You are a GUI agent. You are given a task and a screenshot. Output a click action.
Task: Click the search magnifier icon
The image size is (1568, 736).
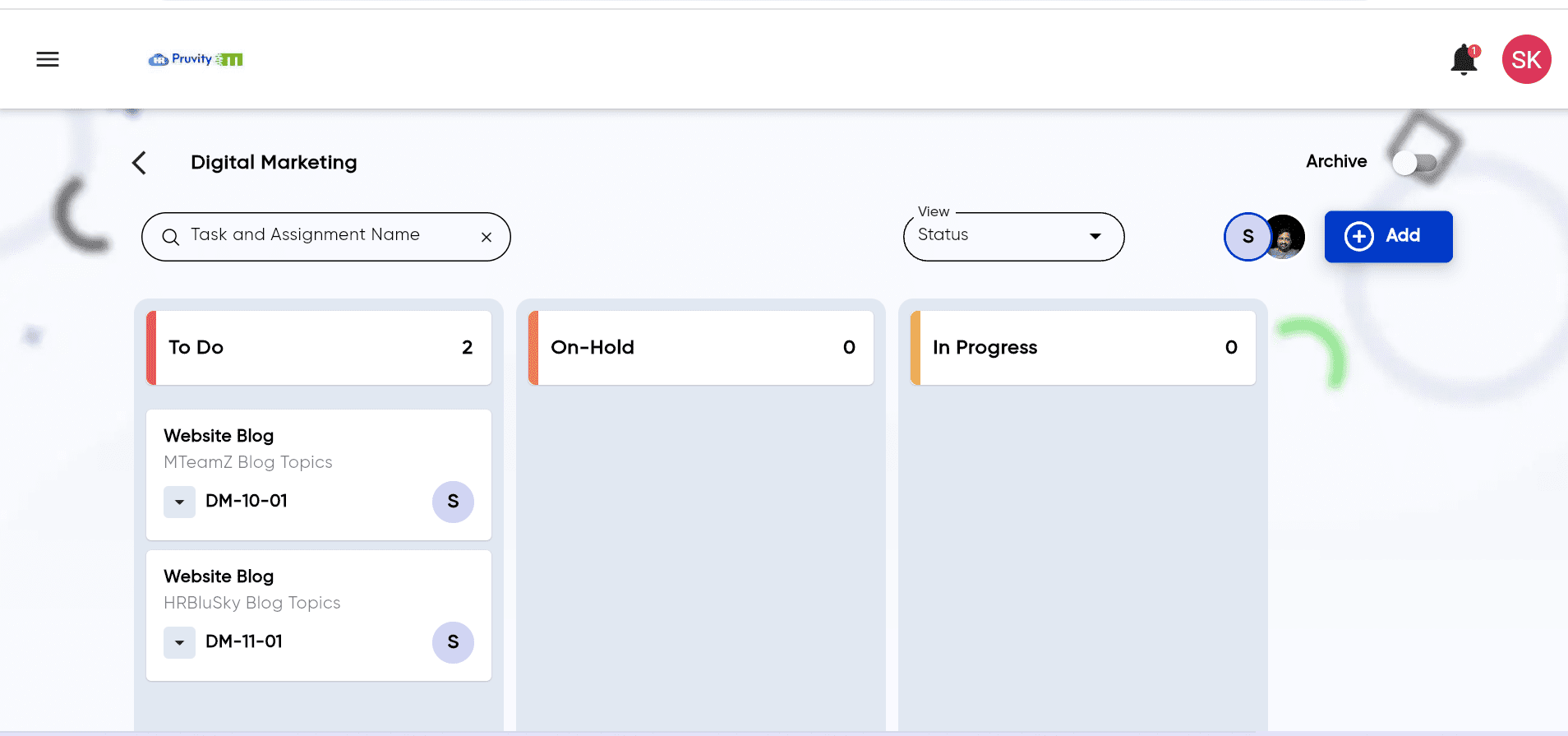point(171,237)
